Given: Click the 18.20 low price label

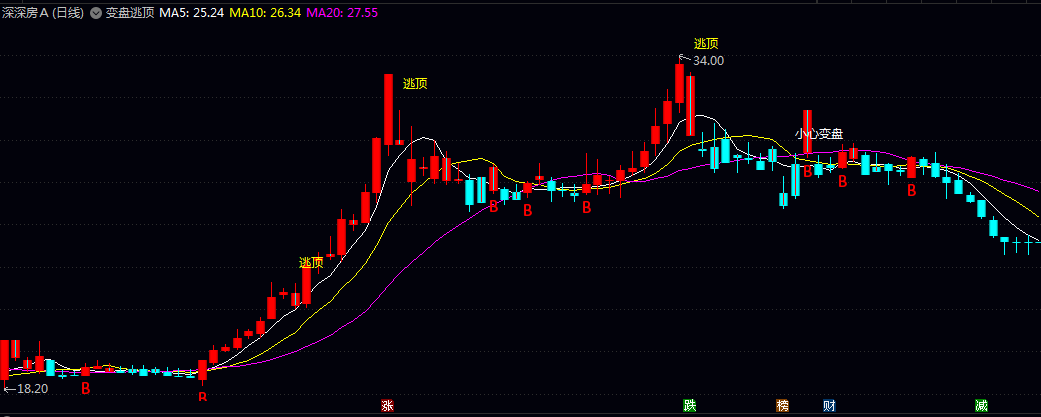Looking at the screenshot, I should (33, 388).
